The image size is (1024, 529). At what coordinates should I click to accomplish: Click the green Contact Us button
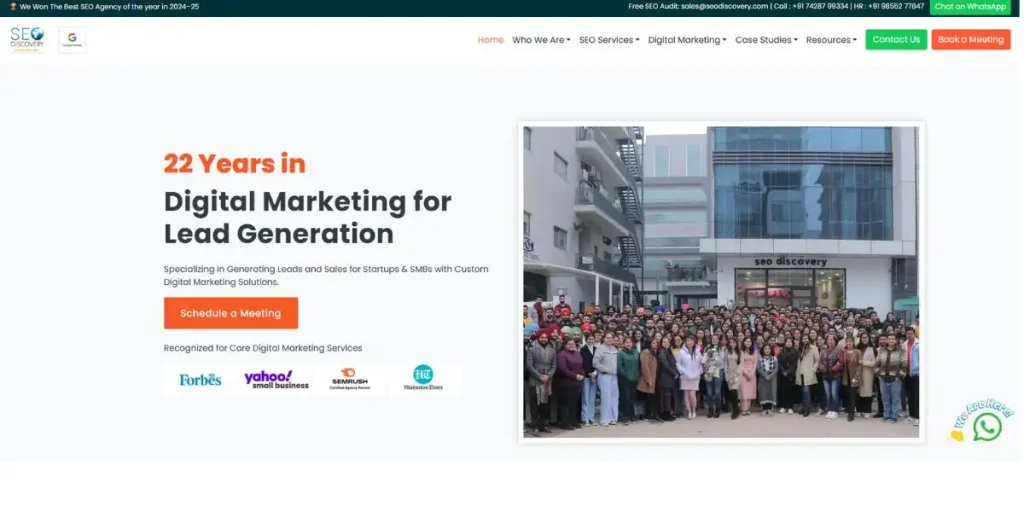896,39
